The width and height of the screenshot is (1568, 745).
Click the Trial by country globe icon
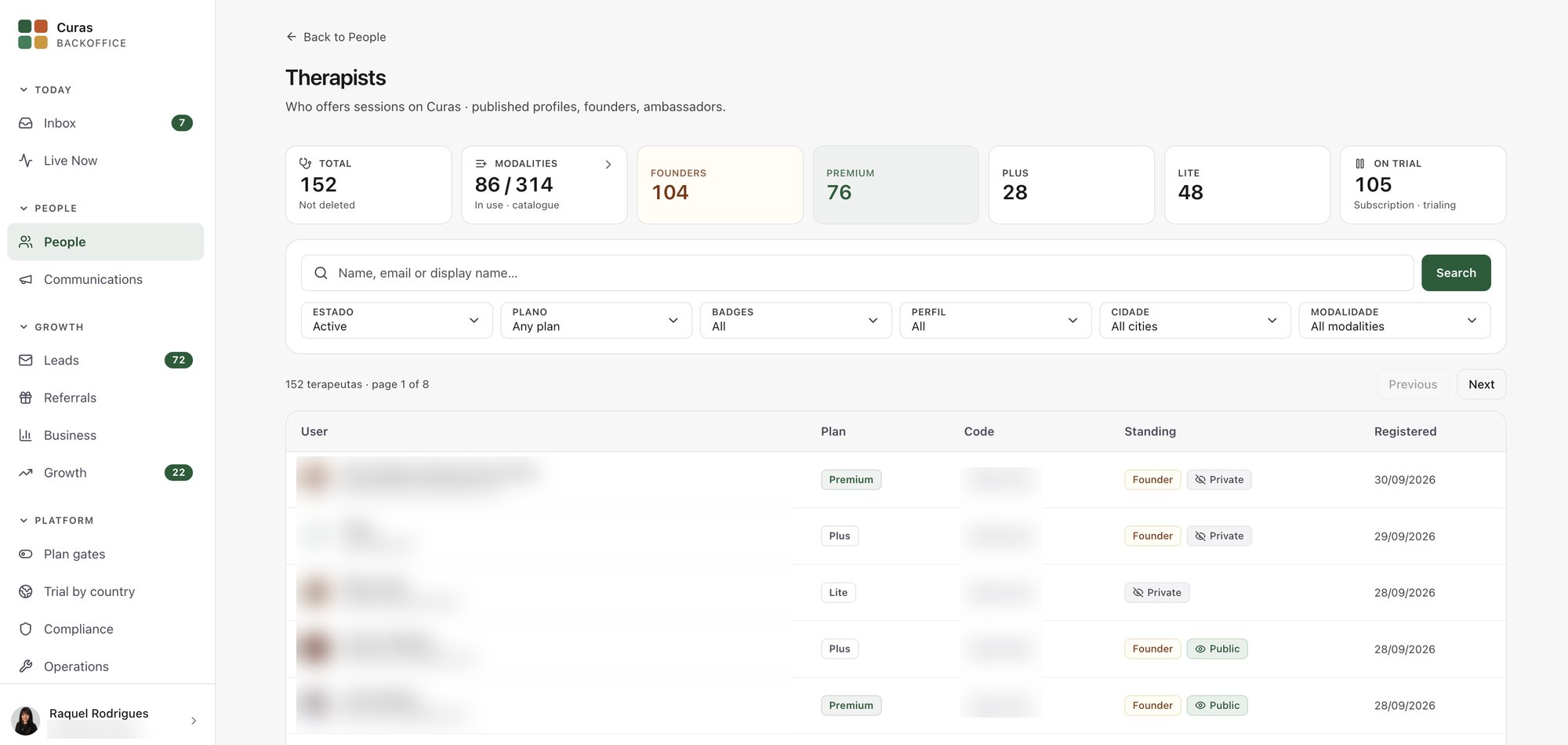[26, 592]
